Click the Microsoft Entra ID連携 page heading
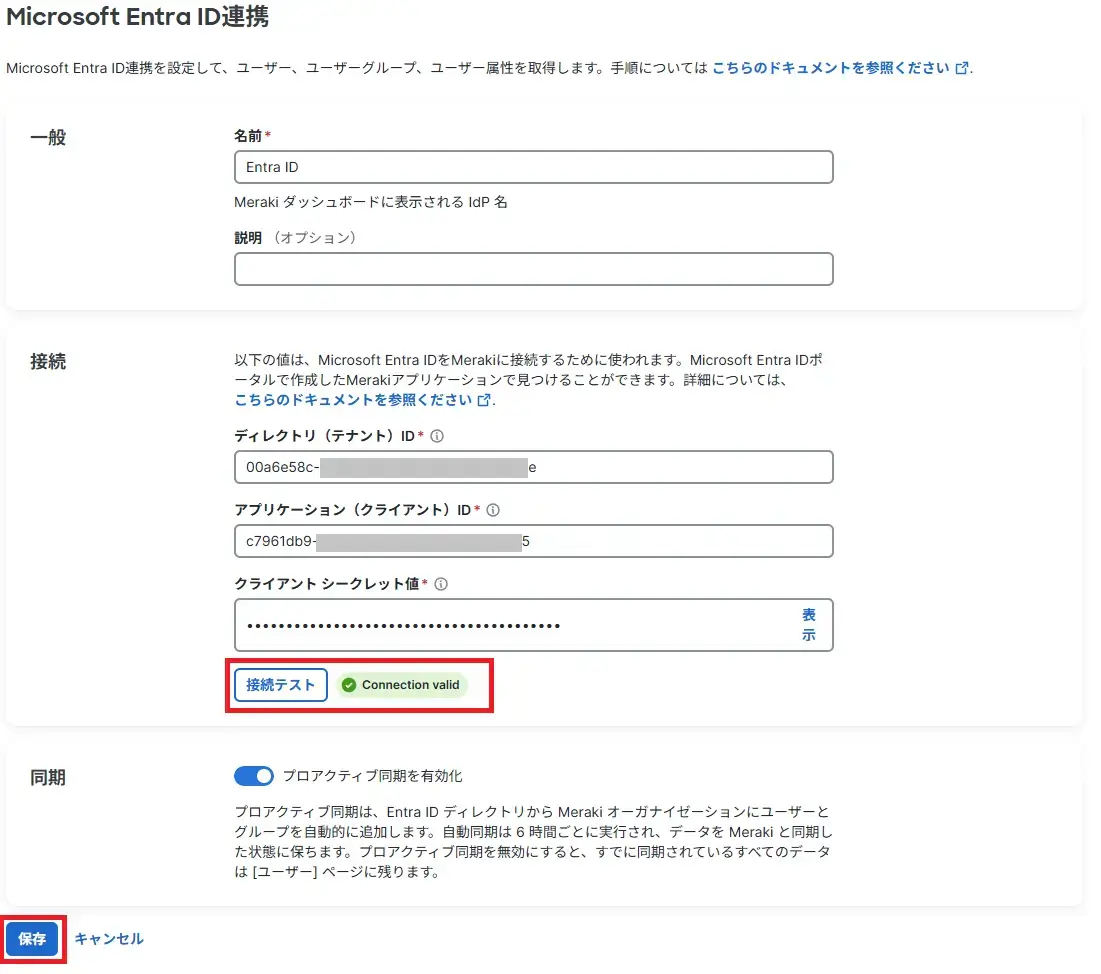 click(x=138, y=17)
